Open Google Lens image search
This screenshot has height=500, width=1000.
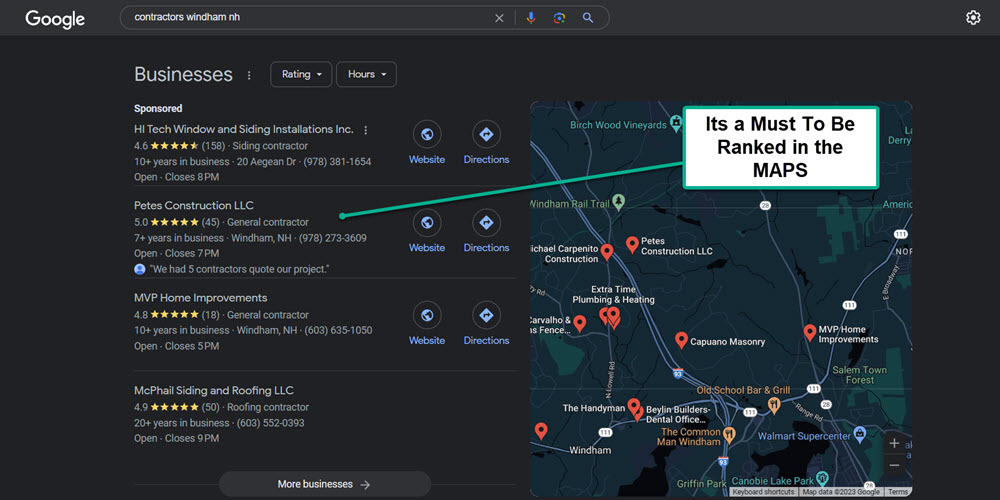[559, 18]
